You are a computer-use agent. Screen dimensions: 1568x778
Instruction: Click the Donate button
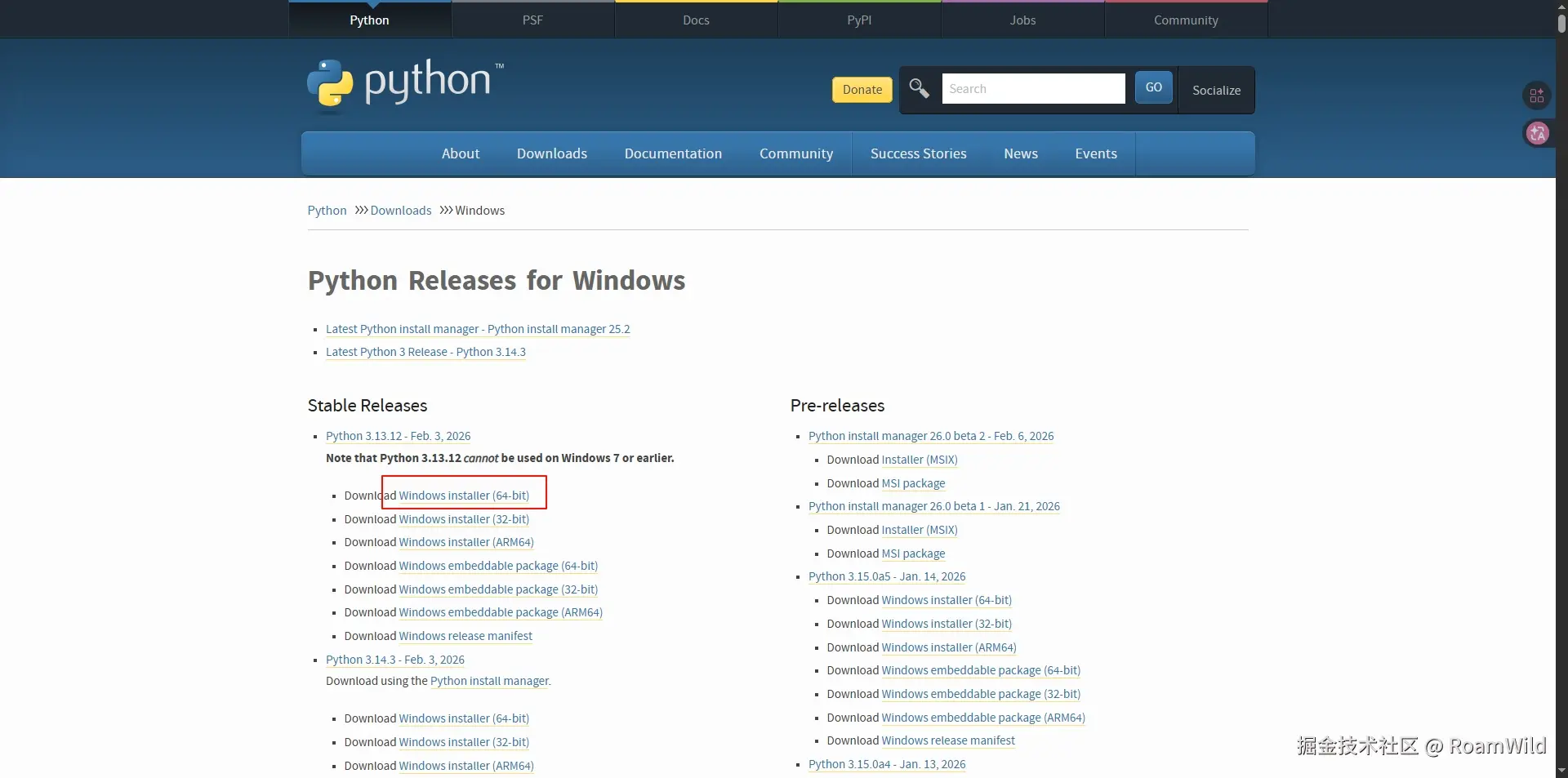click(x=862, y=90)
